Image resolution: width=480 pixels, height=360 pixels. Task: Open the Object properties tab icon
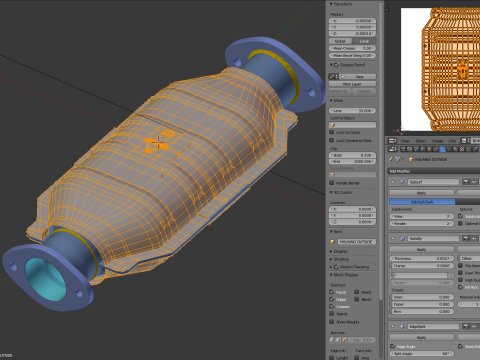tap(429, 149)
